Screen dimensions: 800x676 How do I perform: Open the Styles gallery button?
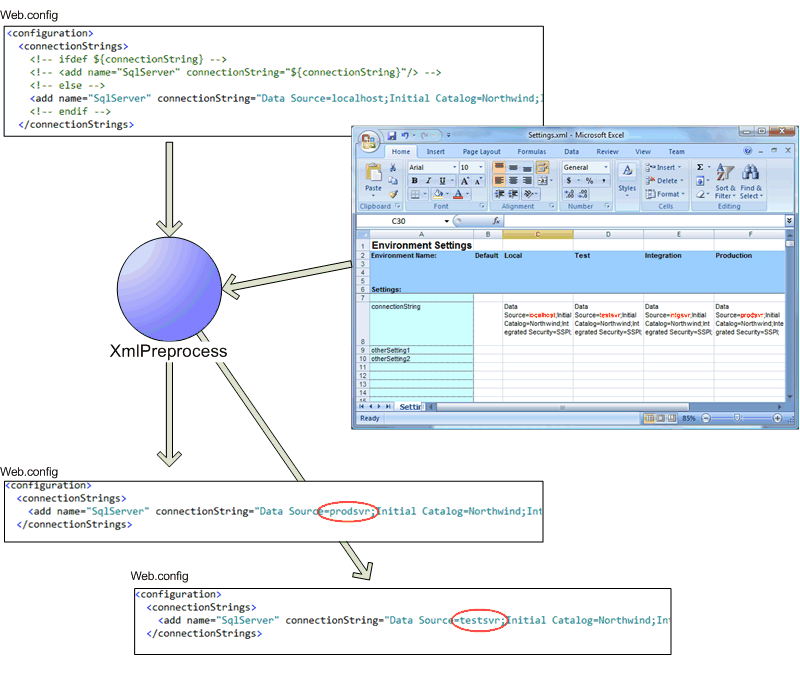[627, 178]
